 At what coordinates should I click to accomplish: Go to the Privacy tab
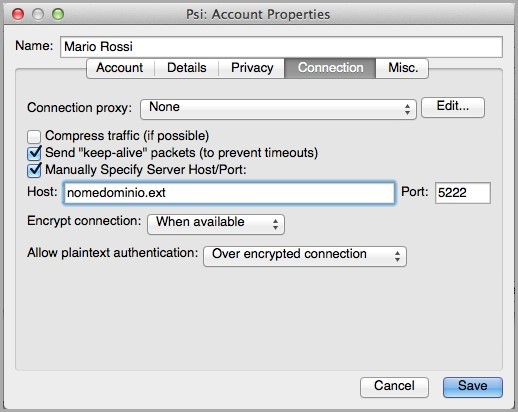point(252,68)
